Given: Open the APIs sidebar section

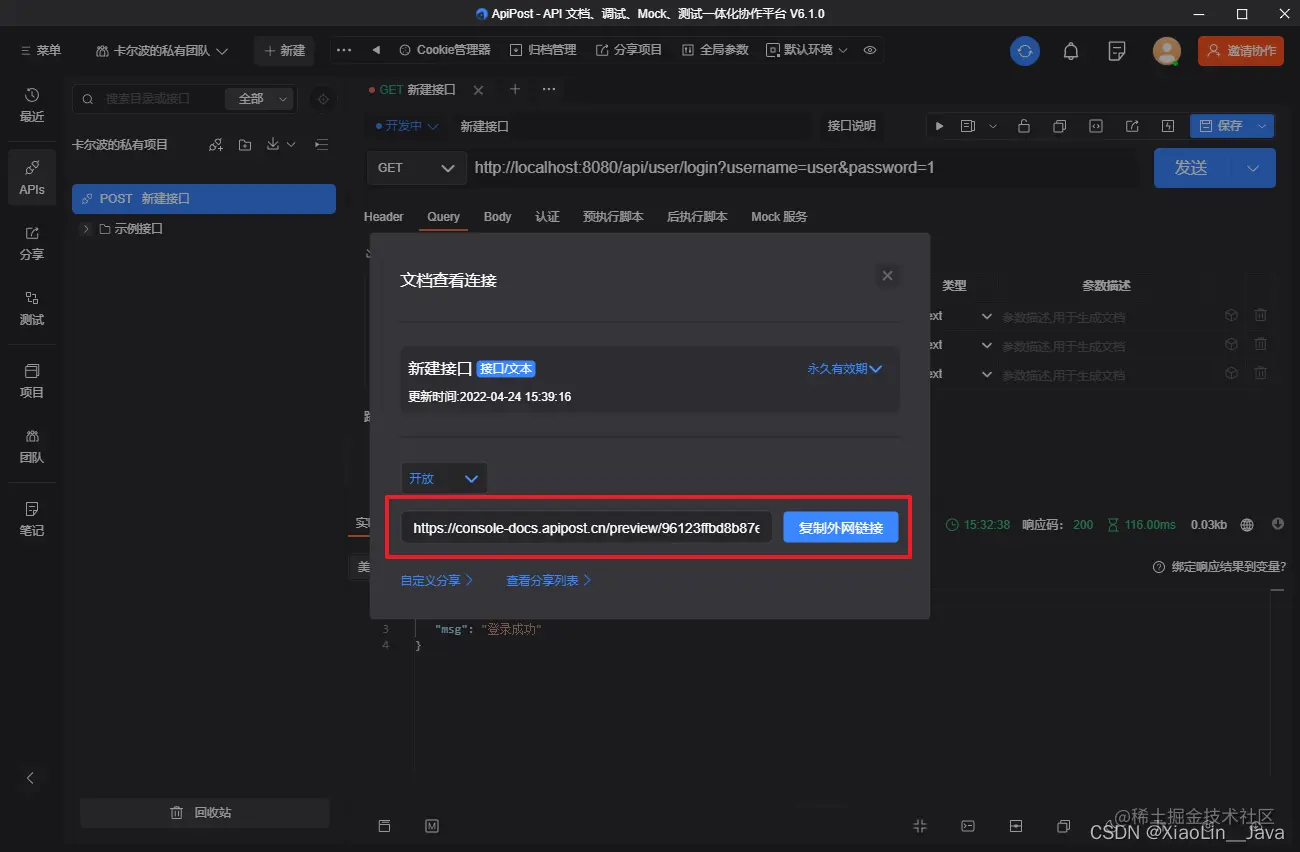Looking at the screenshot, I should tap(32, 177).
